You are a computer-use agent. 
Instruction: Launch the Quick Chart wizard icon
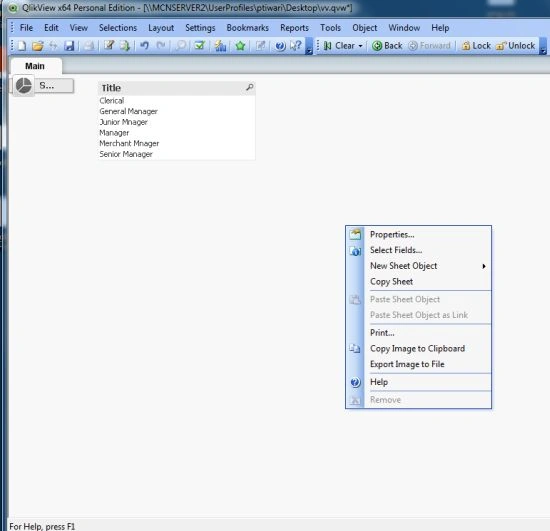pyautogui.click(x=220, y=46)
